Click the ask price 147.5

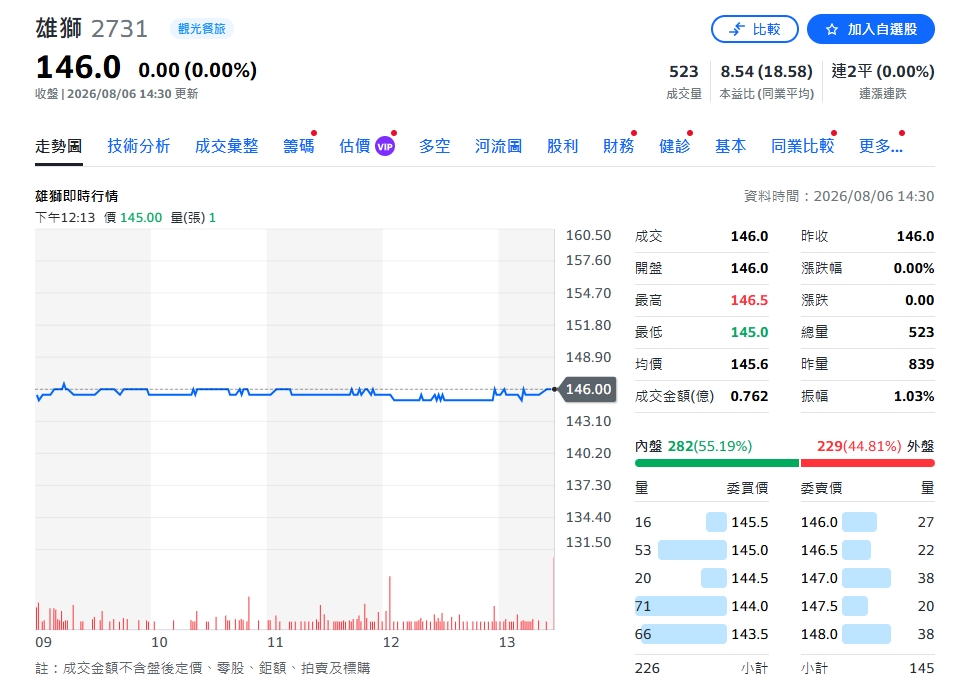coord(819,606)
